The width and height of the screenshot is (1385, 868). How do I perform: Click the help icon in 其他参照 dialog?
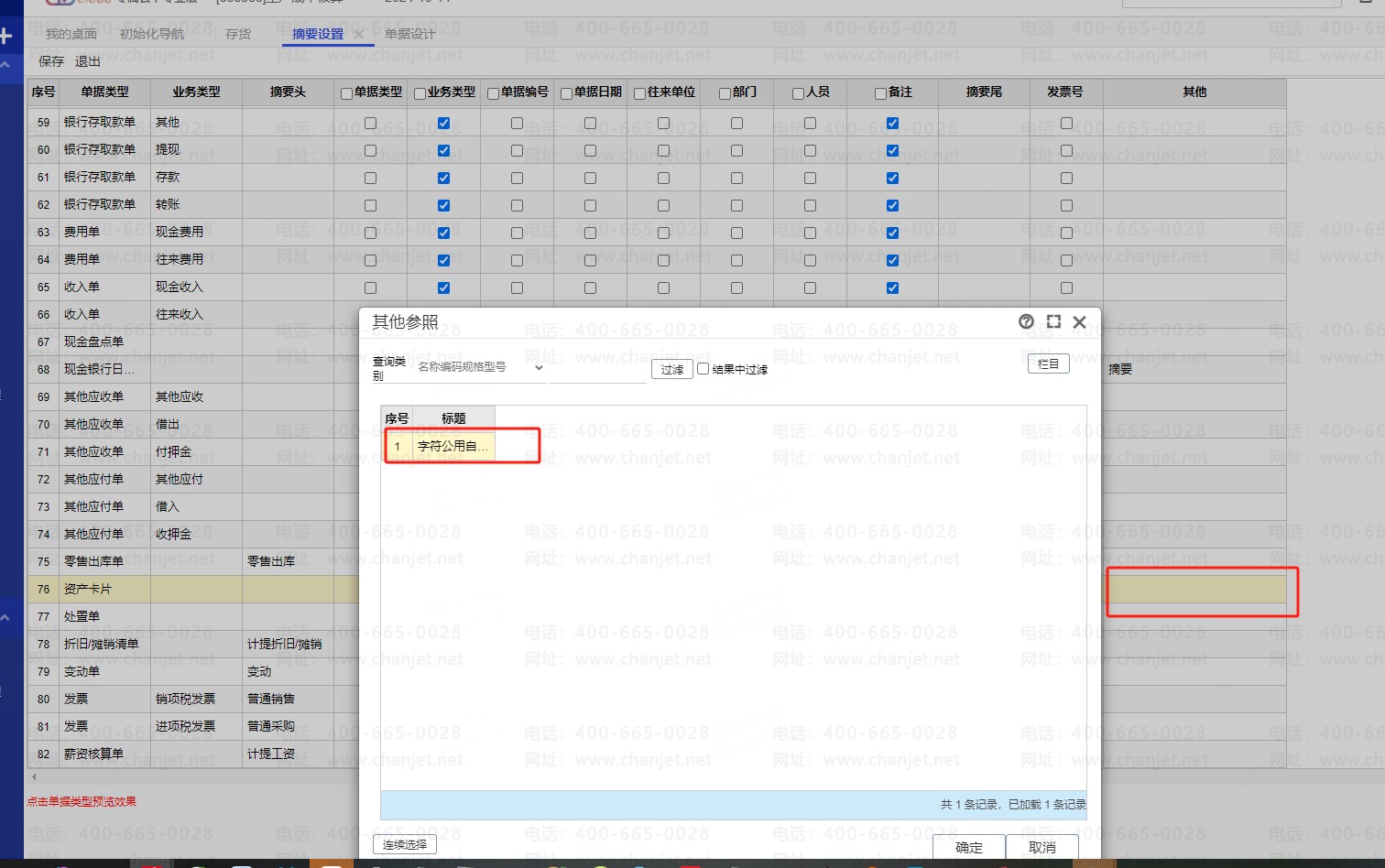tap(1026, 321)
